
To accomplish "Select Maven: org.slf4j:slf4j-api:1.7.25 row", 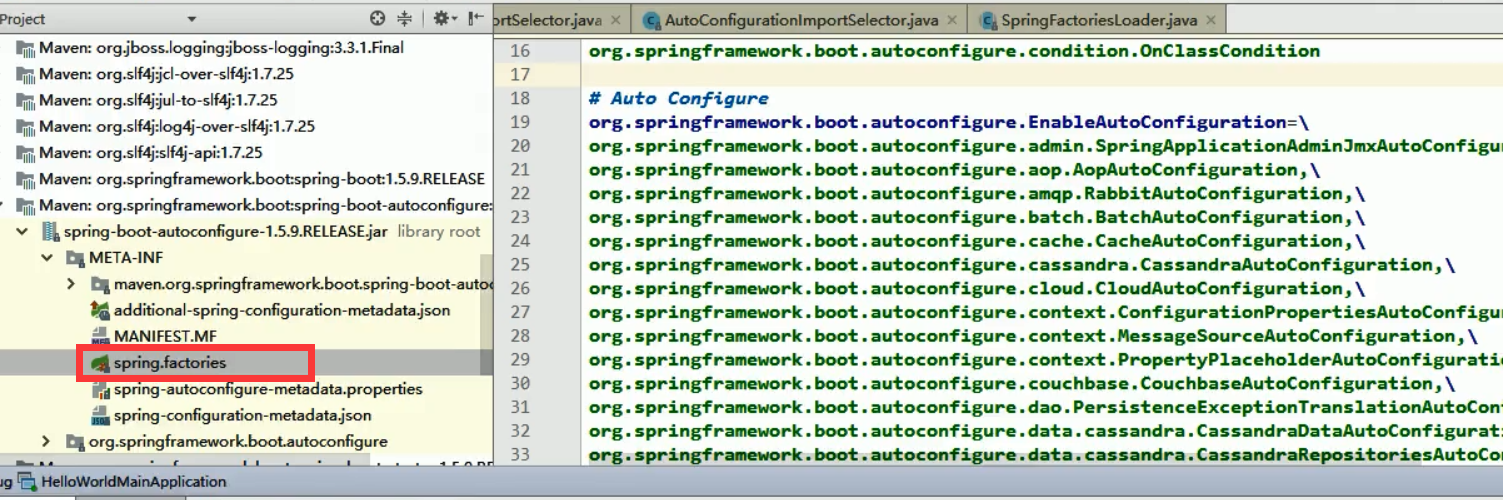I will click(151, 152).
